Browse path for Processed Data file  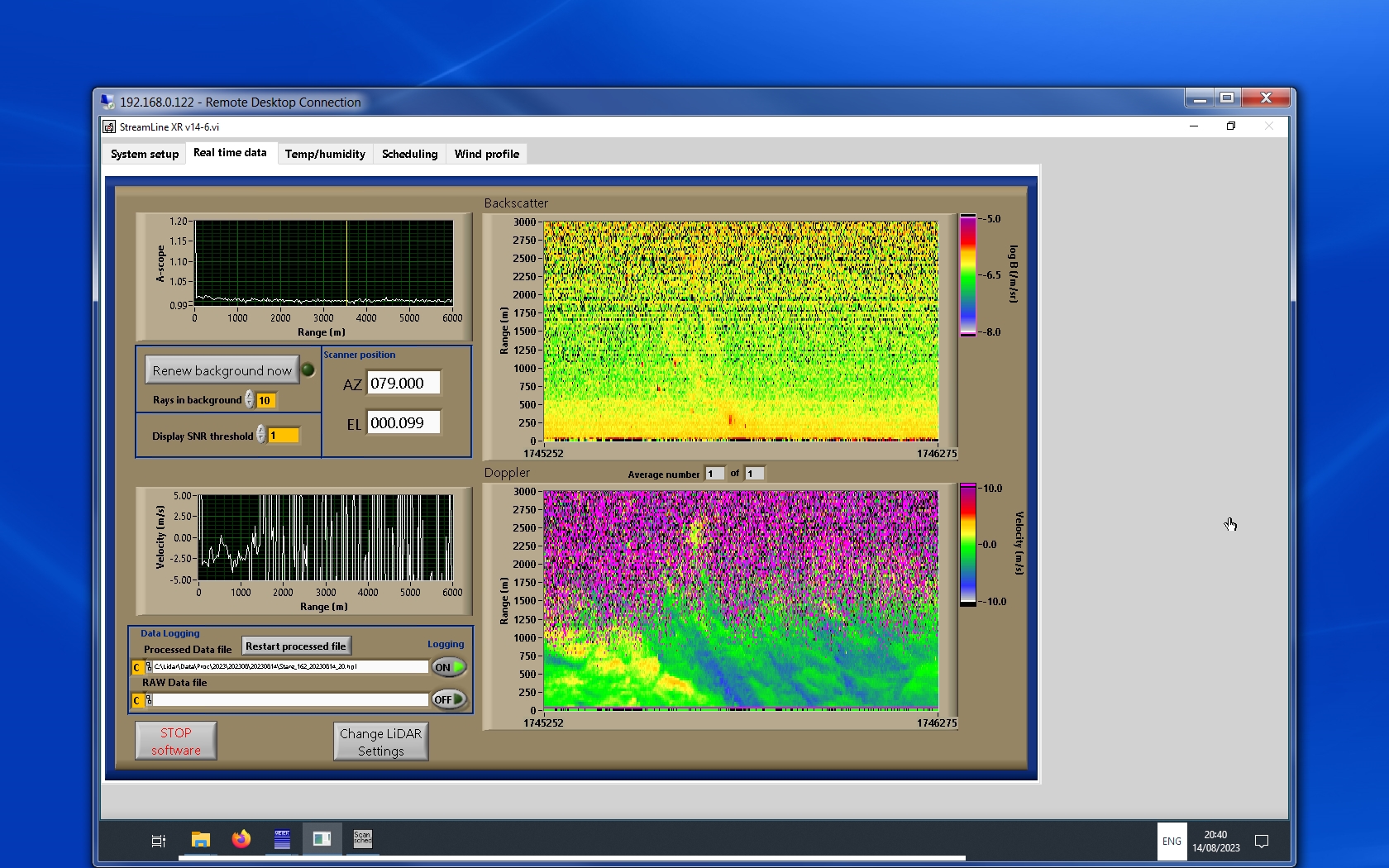coord(148,667)
